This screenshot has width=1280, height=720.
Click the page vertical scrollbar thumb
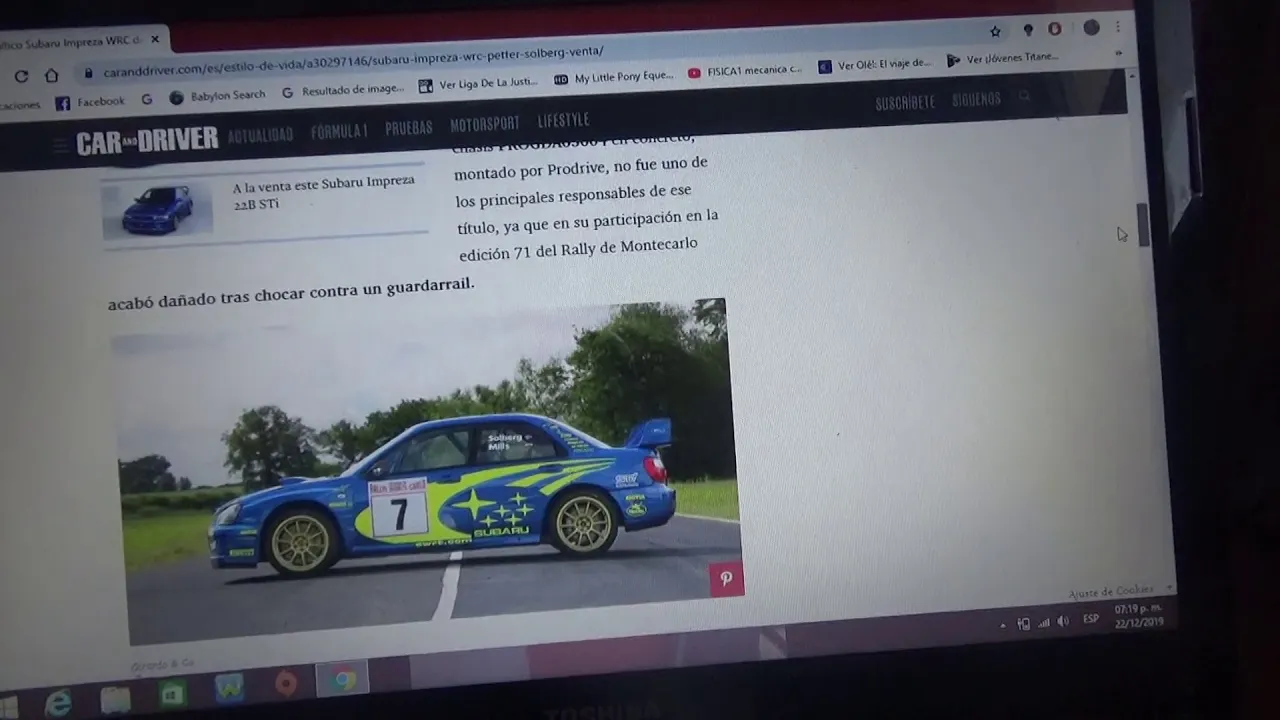[1143, 225]
